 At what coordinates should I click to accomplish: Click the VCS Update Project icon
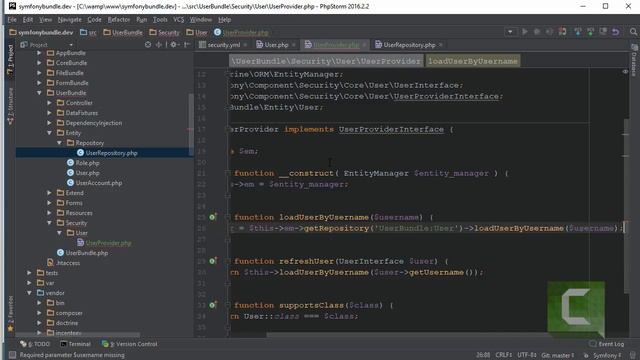[x=578, y=32]
